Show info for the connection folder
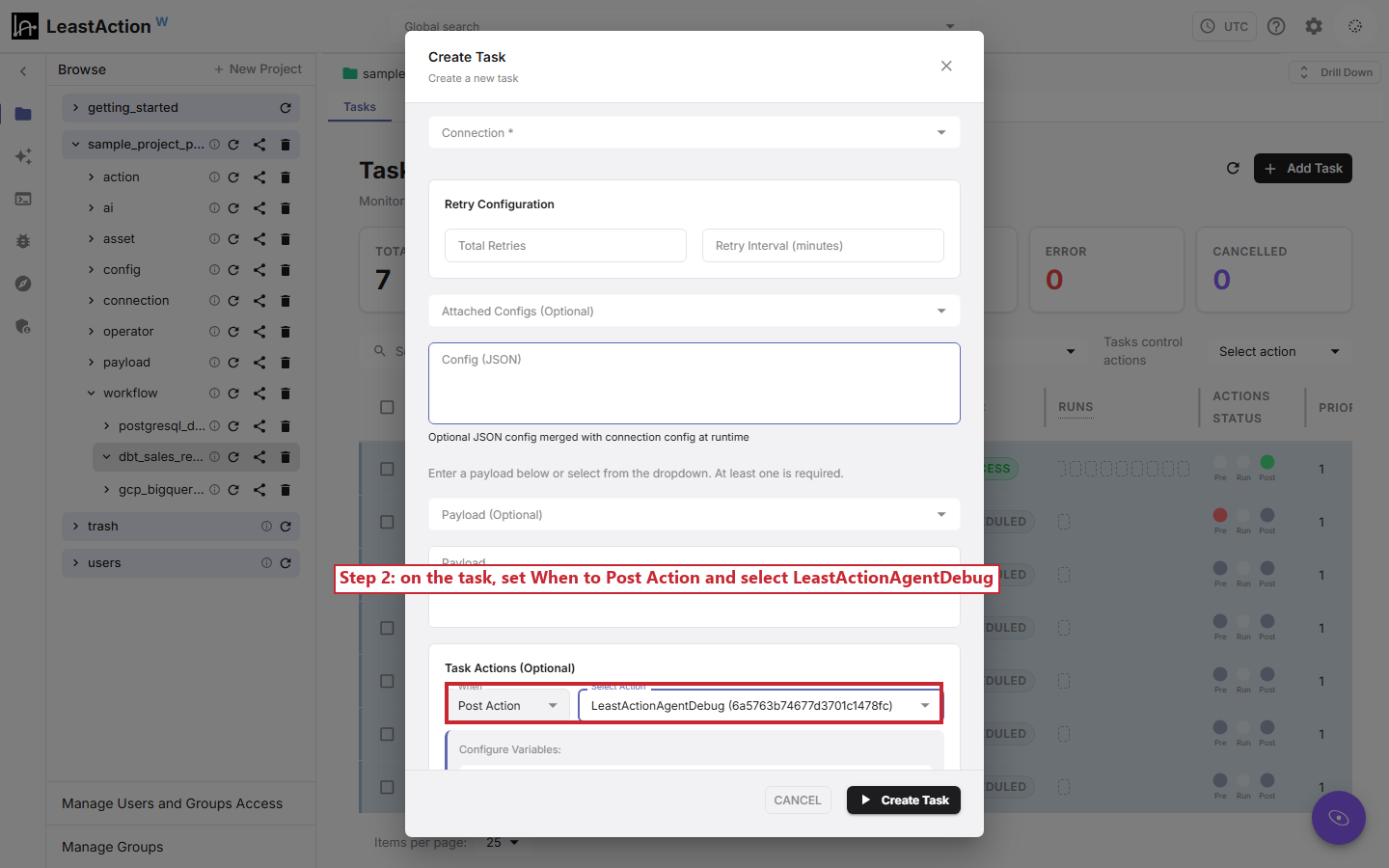 [x=214, y=301]
